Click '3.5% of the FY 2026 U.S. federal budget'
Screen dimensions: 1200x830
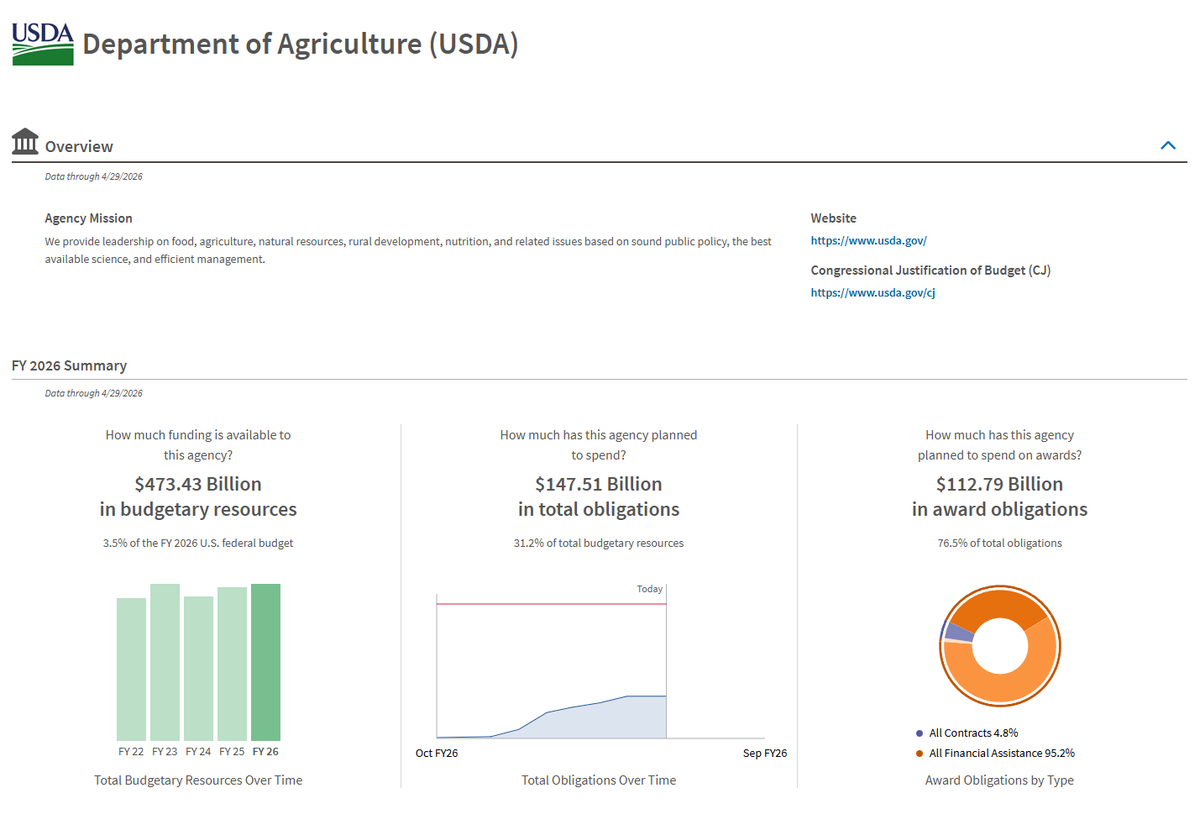click(x=198, y=543)
